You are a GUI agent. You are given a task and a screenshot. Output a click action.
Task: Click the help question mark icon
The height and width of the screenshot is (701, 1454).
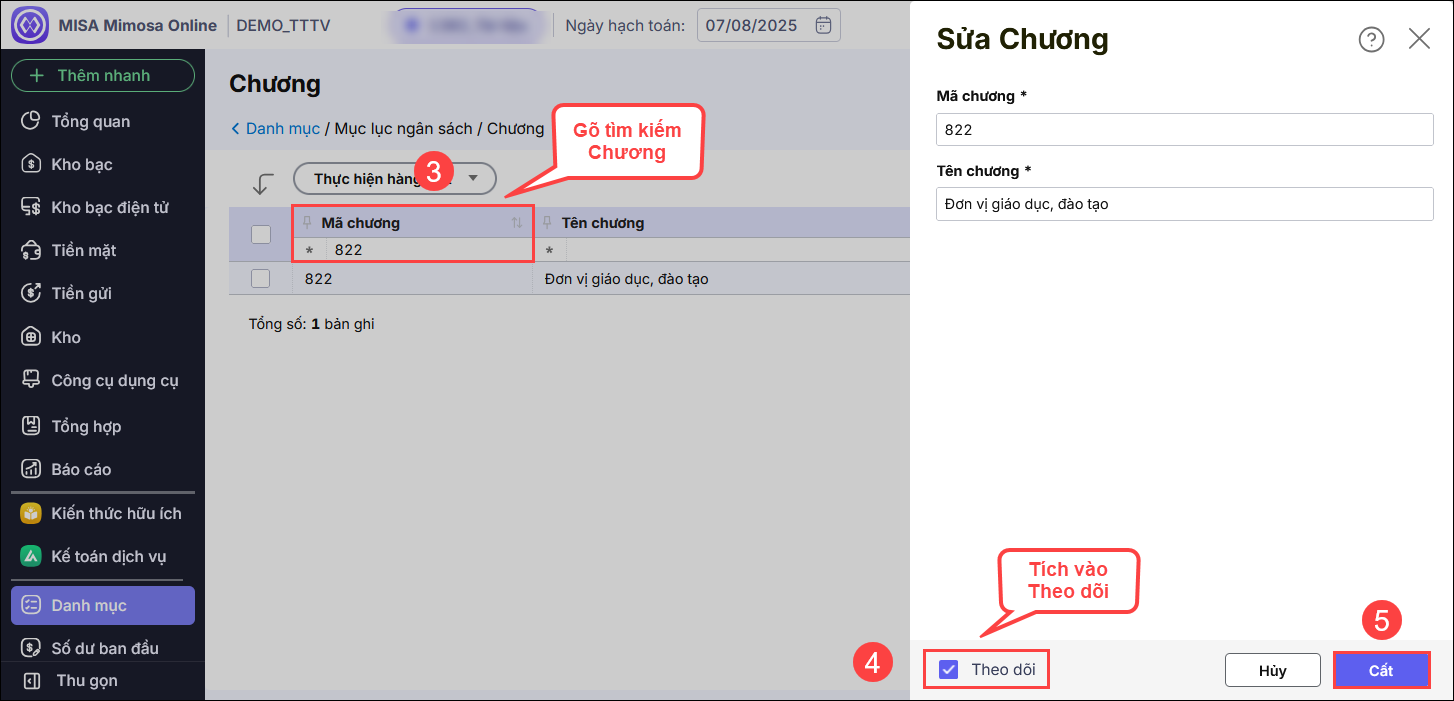[x=1371, y=39]
